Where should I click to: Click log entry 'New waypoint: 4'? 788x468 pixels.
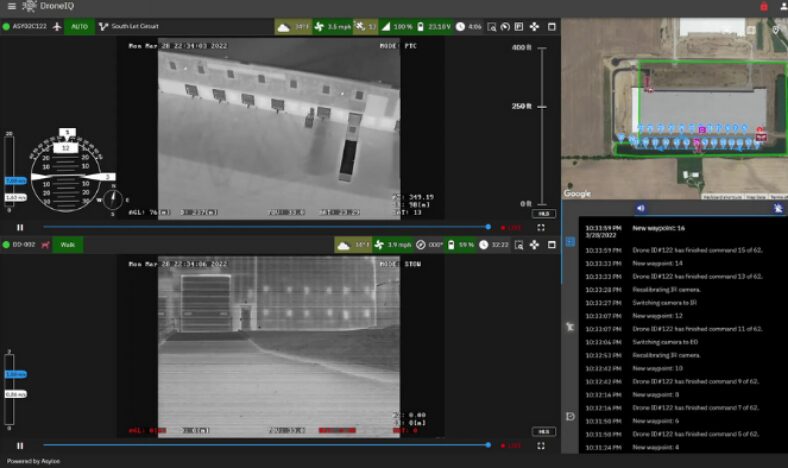click(x=655, y=447)
